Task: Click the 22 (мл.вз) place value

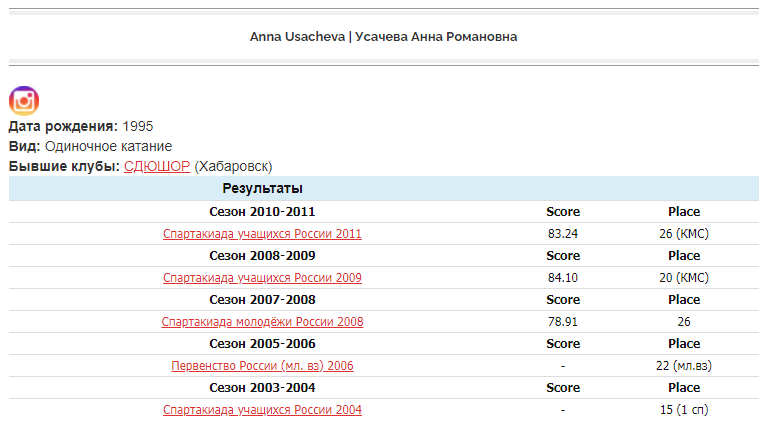Action: pos(684,366)
